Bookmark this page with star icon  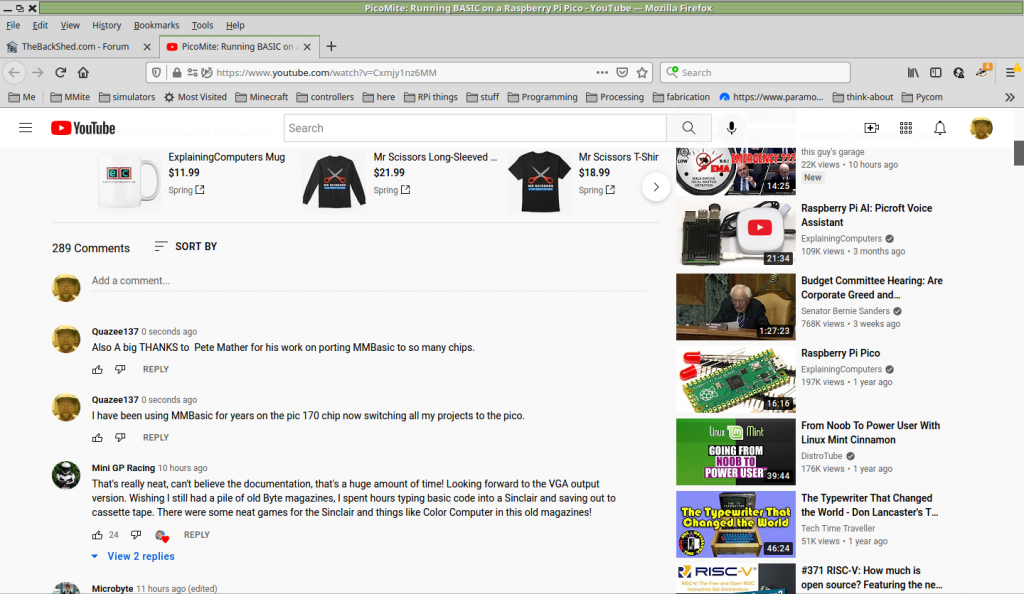click(642, 73)
